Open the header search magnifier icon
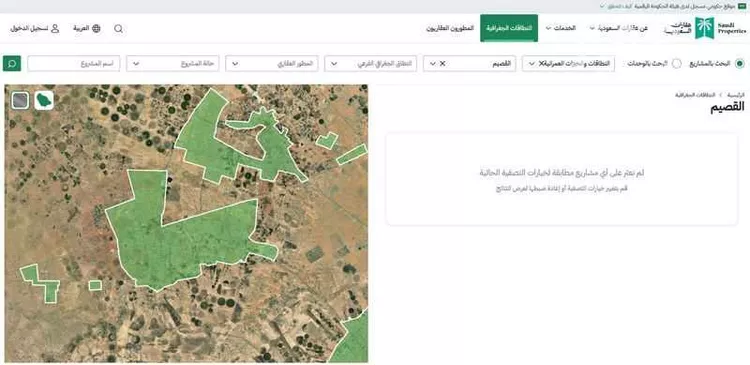This screenshot has height=365, width=750. point(119,29)
